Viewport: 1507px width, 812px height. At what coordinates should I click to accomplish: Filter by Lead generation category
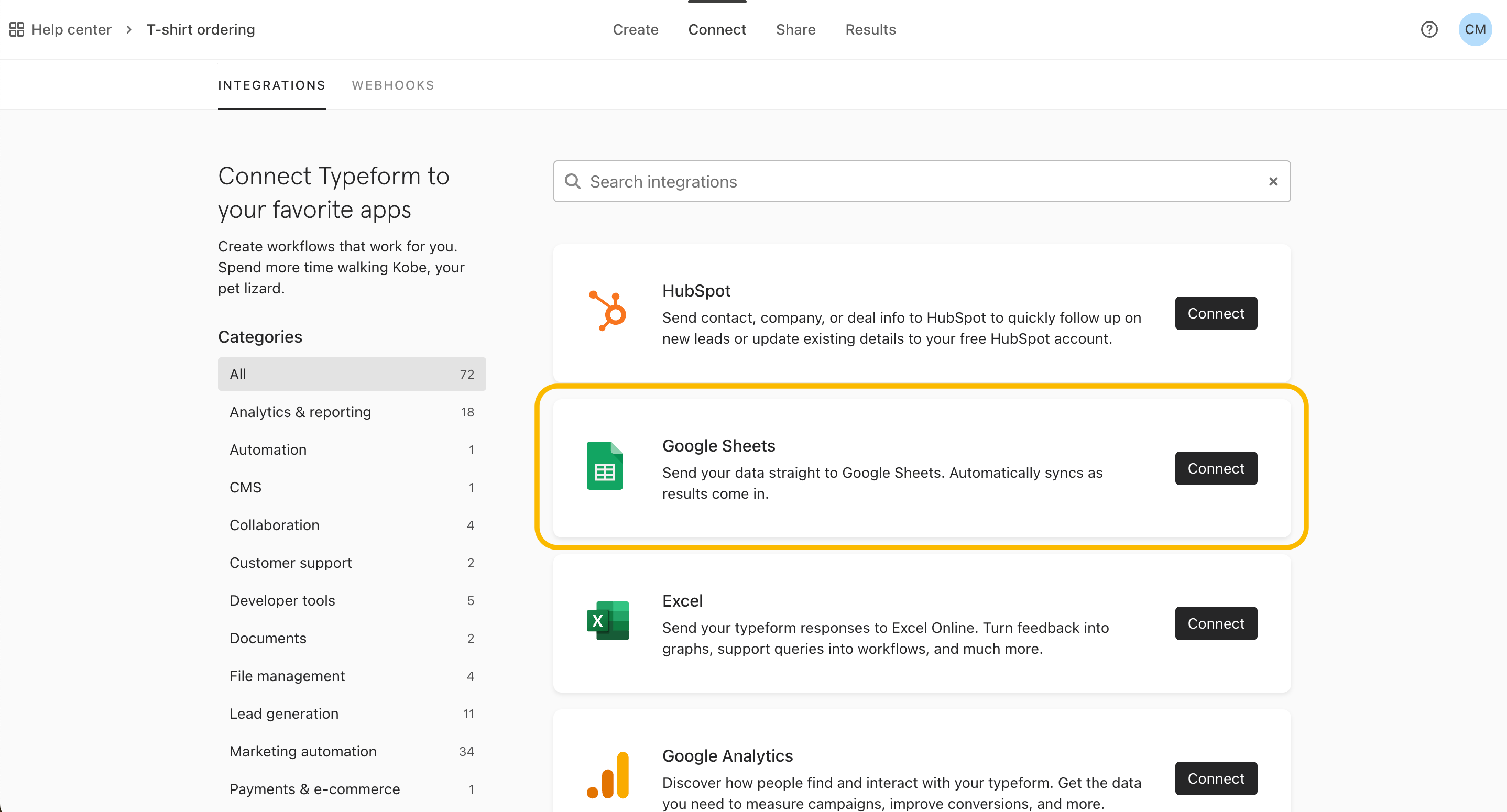click(x=352, y=714)
